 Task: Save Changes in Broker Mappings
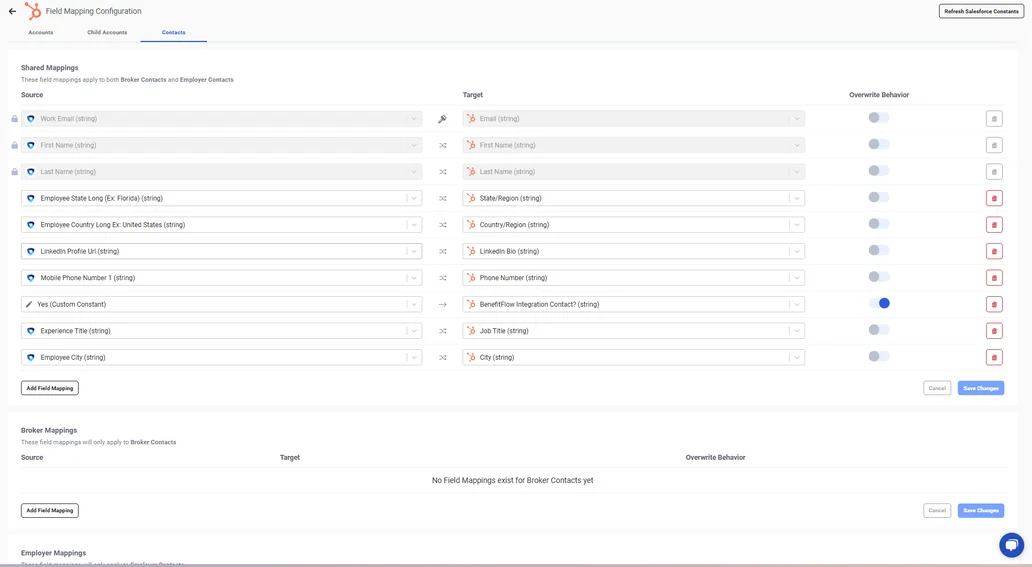click(981, 510)
